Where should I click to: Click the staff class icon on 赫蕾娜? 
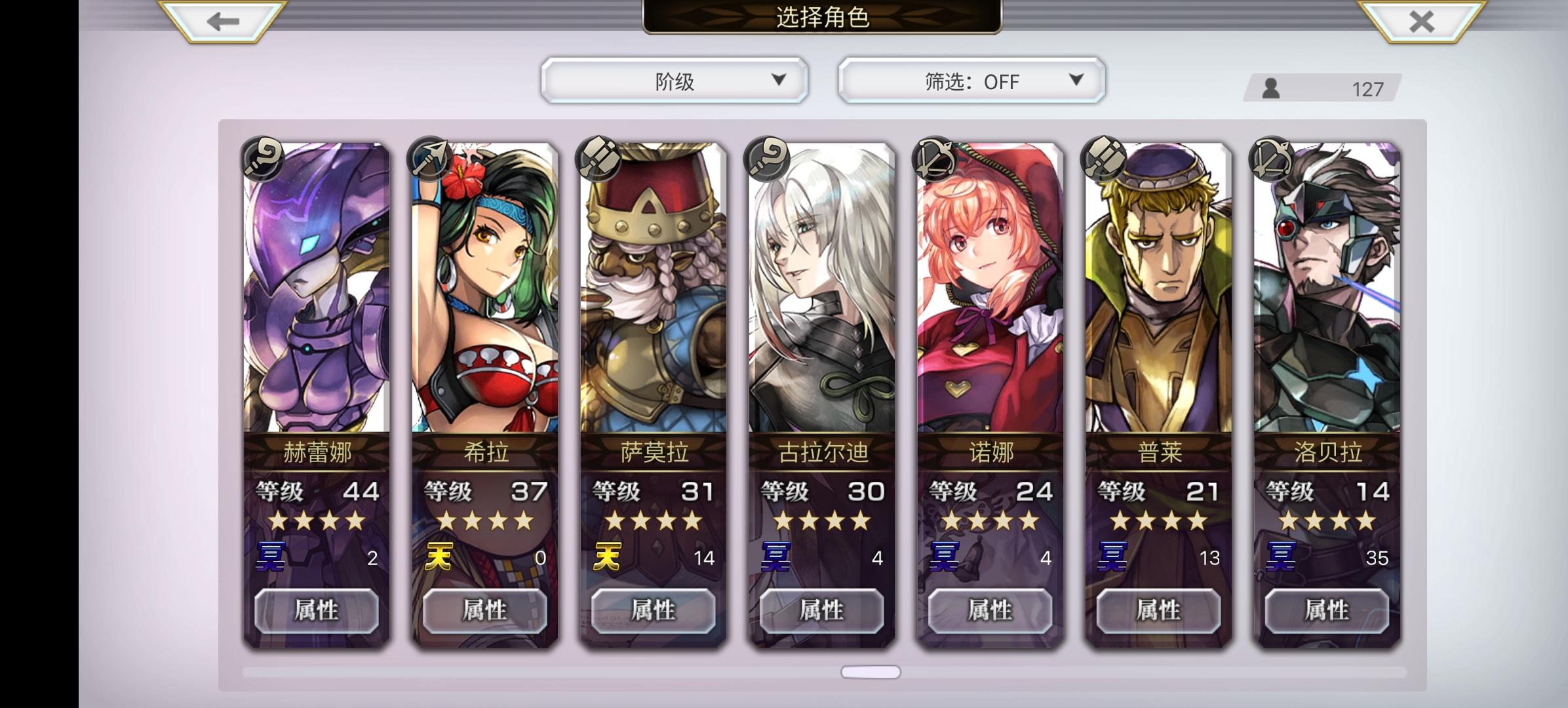pyautogui.click(x=263, y=158)
